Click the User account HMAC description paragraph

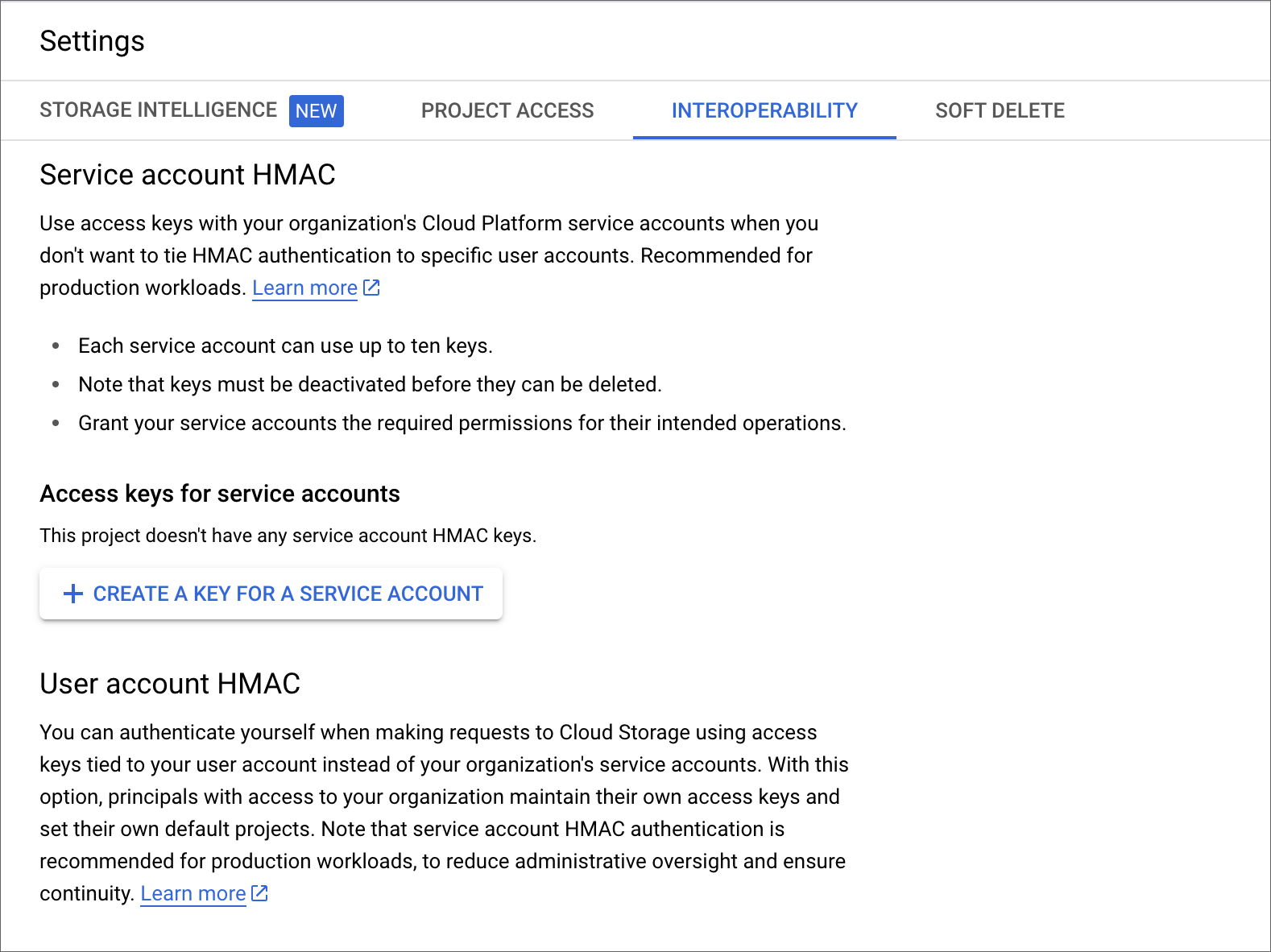pyautogui.click(x=444, y=813)
